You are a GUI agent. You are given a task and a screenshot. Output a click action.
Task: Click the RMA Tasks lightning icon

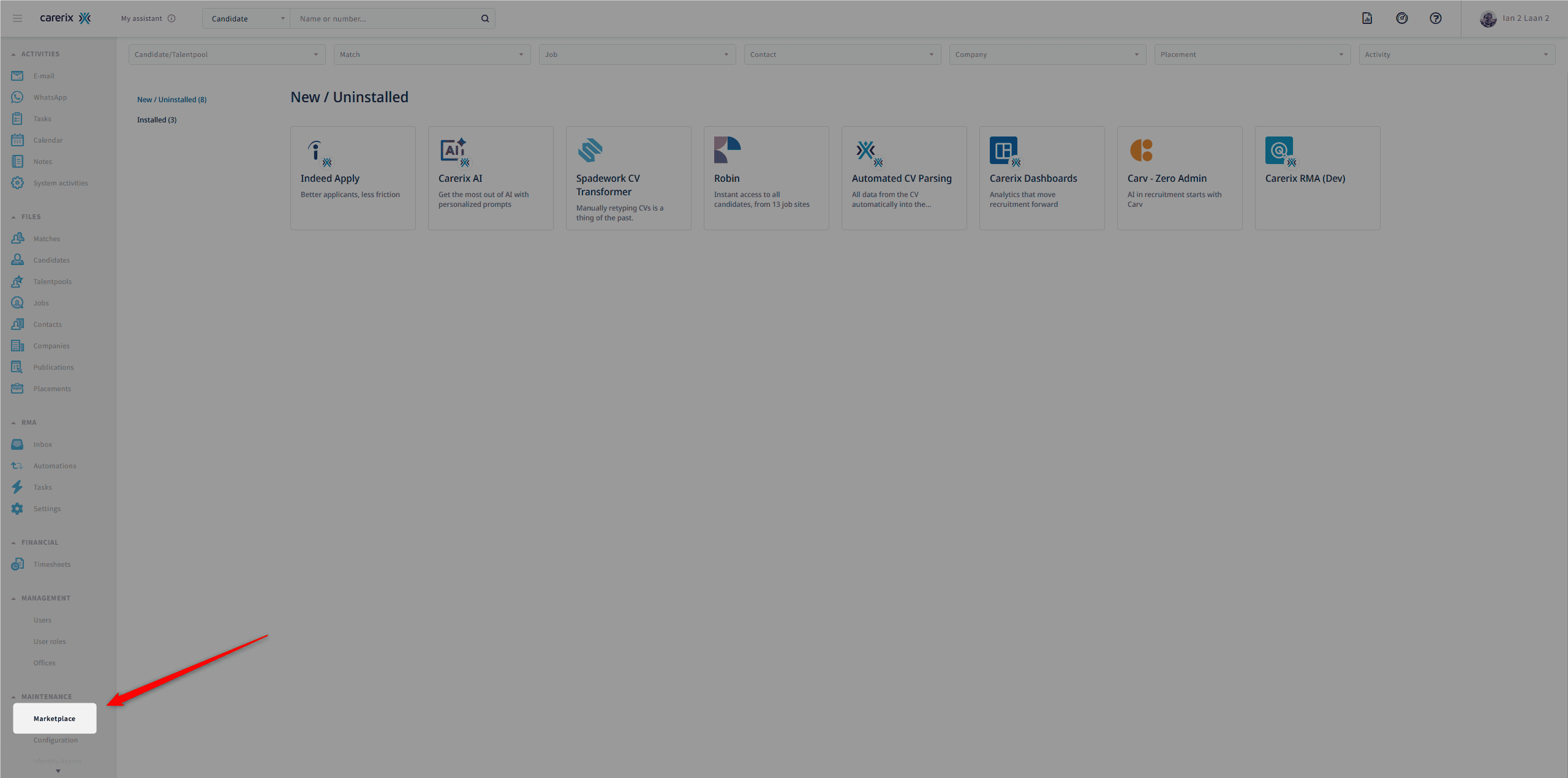tap(17, 487)
